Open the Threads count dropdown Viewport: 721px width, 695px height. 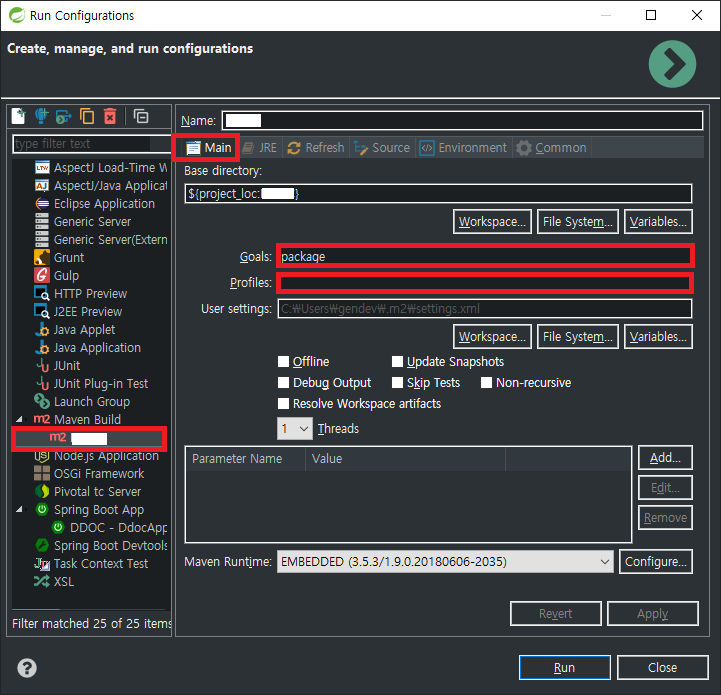tap(295, 429)
